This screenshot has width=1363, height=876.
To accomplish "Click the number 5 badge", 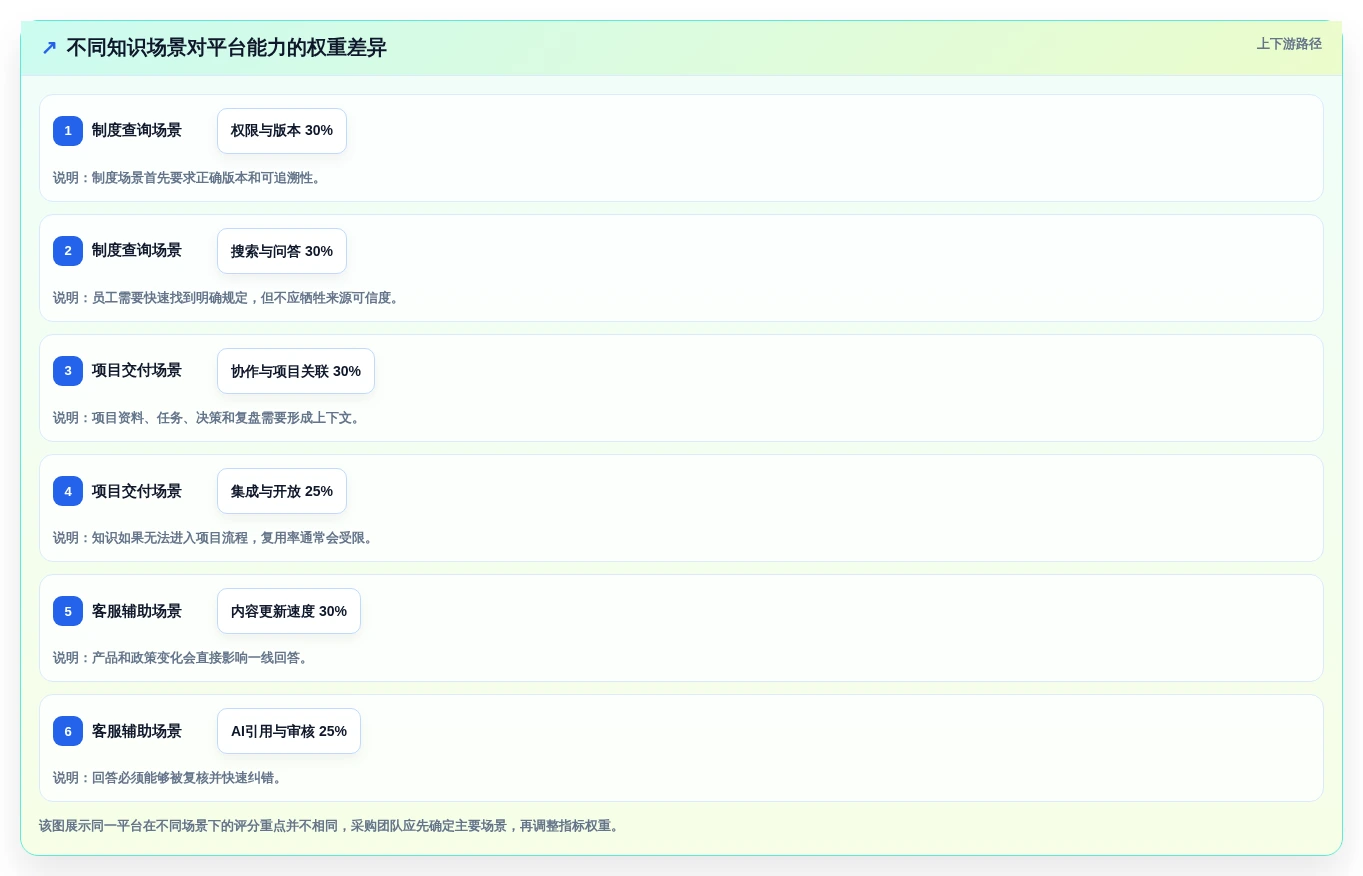I will [68, 611].
